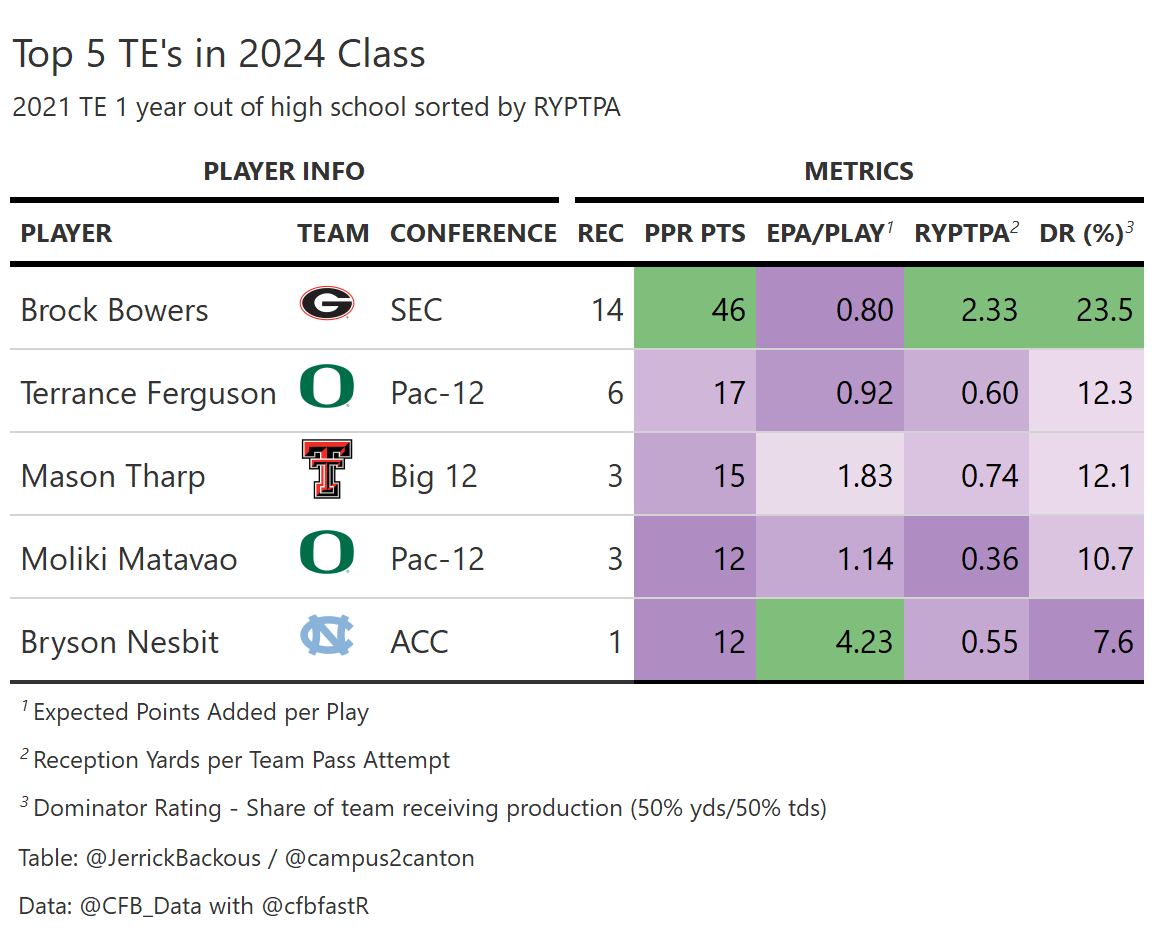
Task: Click the Mason Tharp player name
Action: tap(113, 476)
